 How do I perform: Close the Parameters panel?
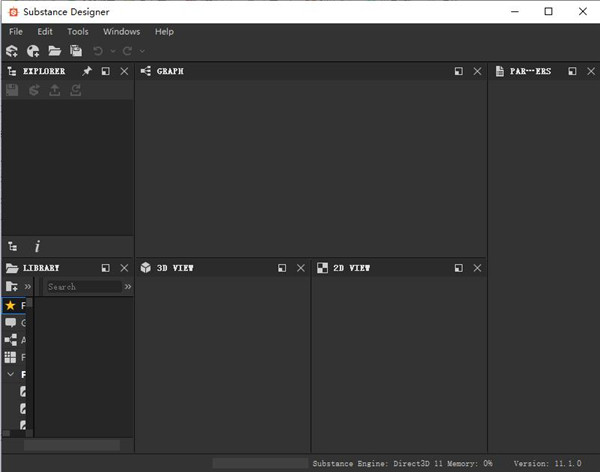pyautogui.click(x=590, y=71)
